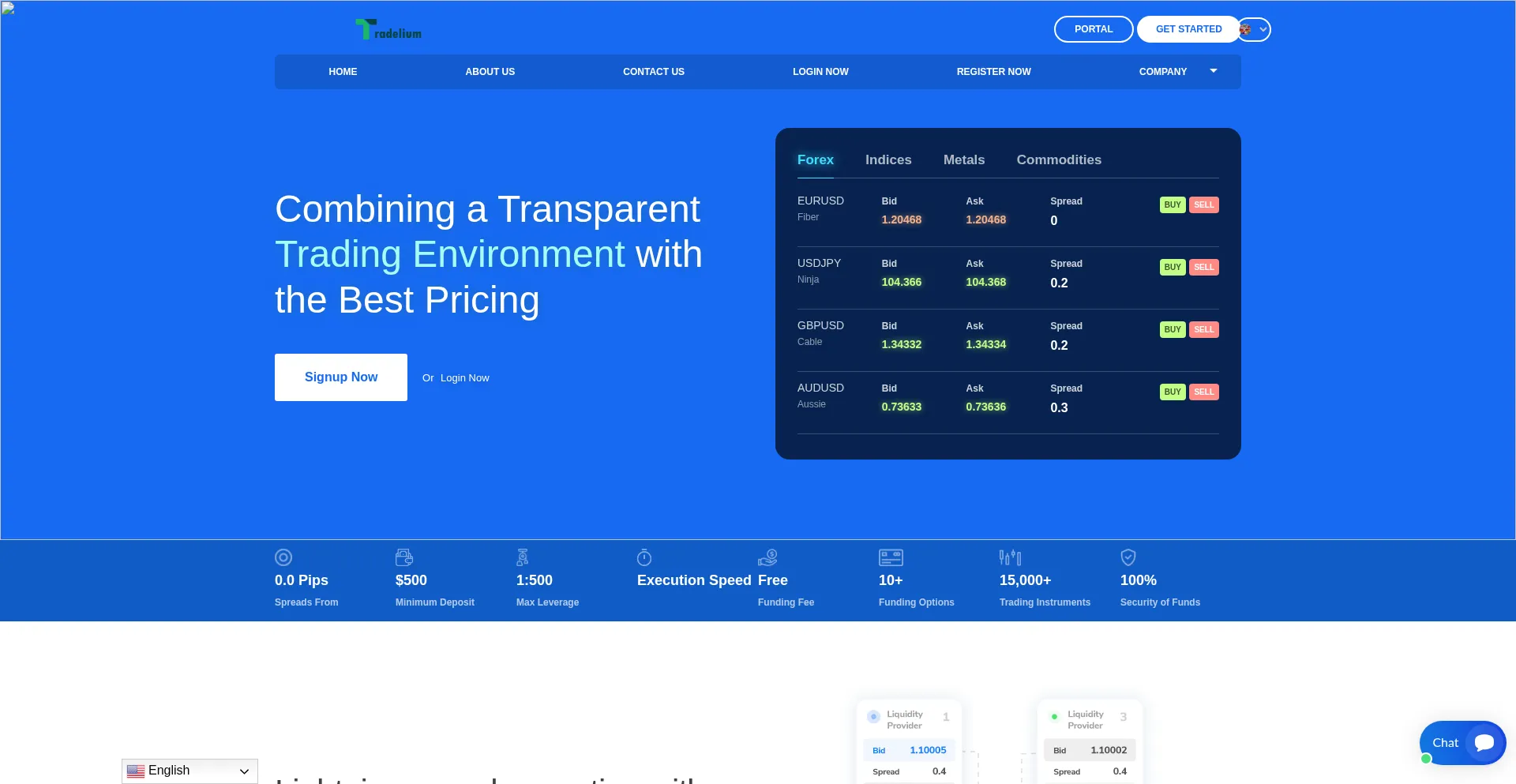This screenshot has width=1516, height=784.
Task: Open the flag language selector in header
Action: point(1254,29)
